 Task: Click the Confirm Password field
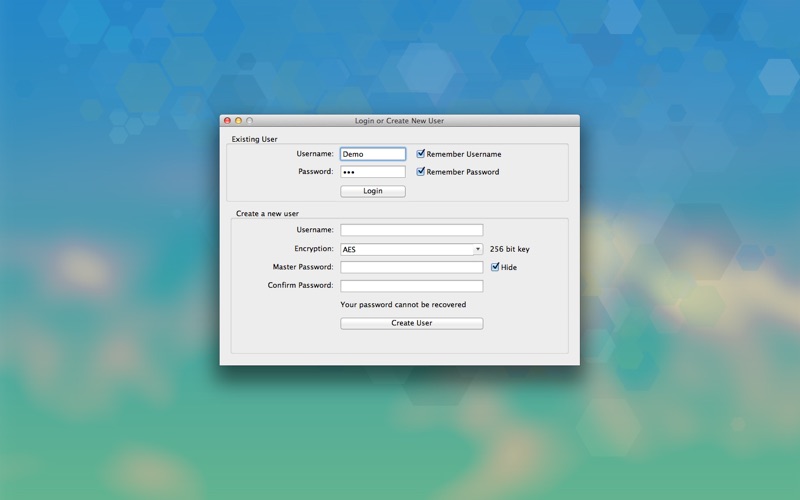point(412,286)
